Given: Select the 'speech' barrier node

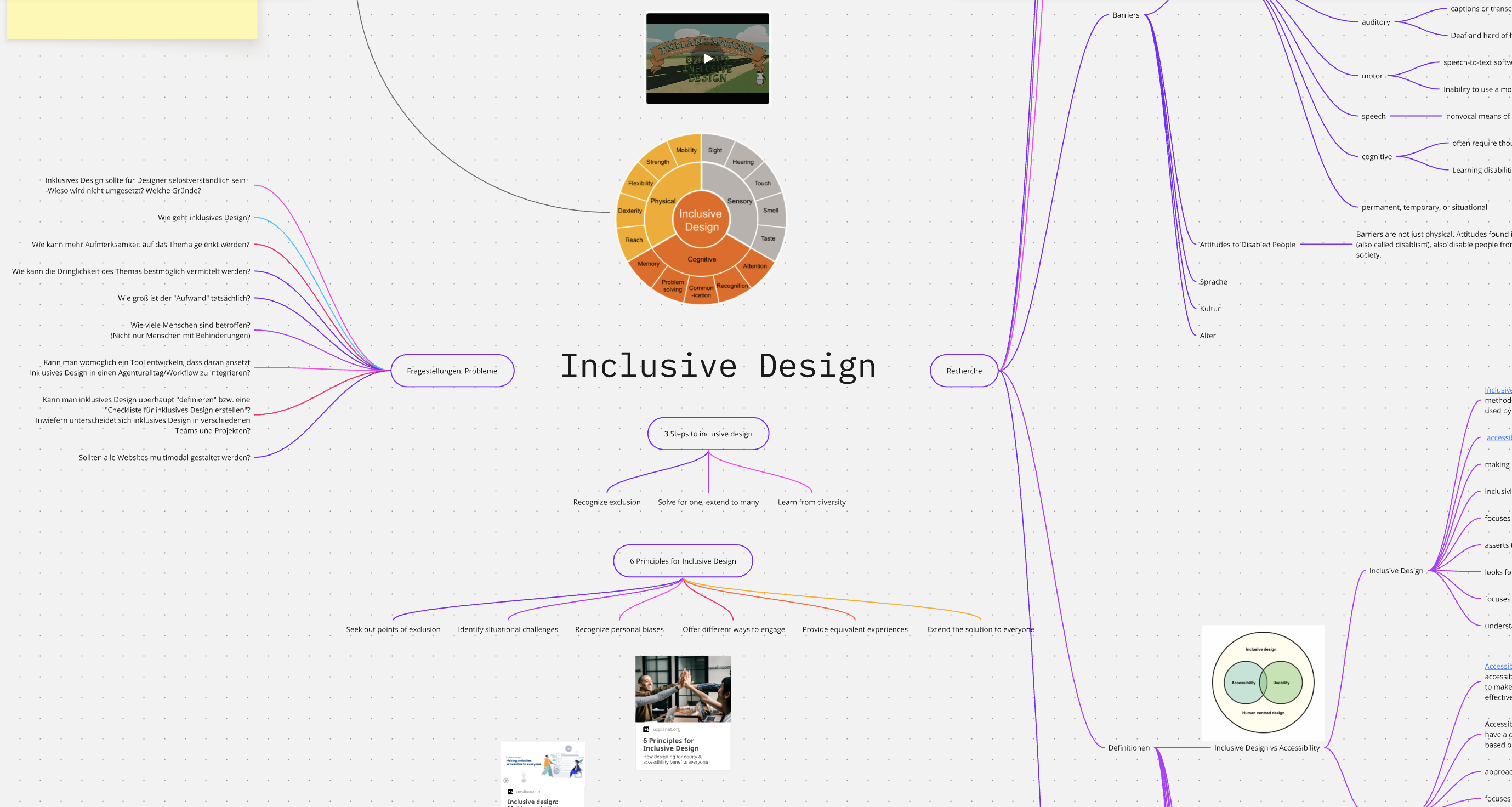Looking at the screenshot, I should (x=1373, y=116).
